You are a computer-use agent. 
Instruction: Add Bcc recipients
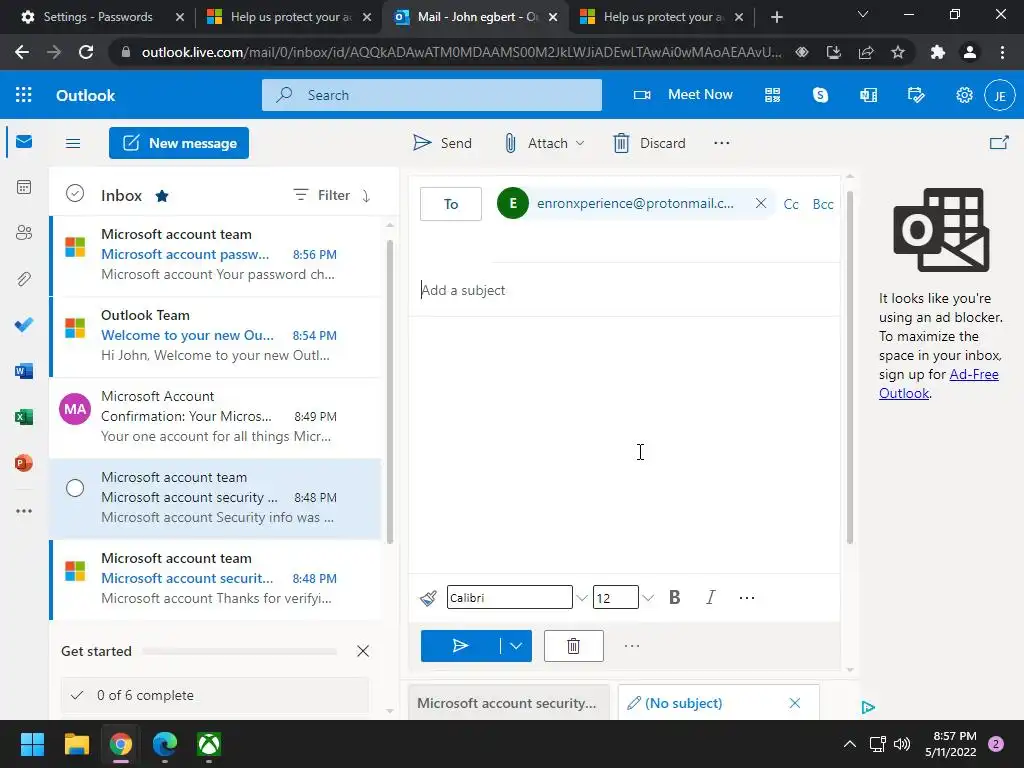coord(823,204)
